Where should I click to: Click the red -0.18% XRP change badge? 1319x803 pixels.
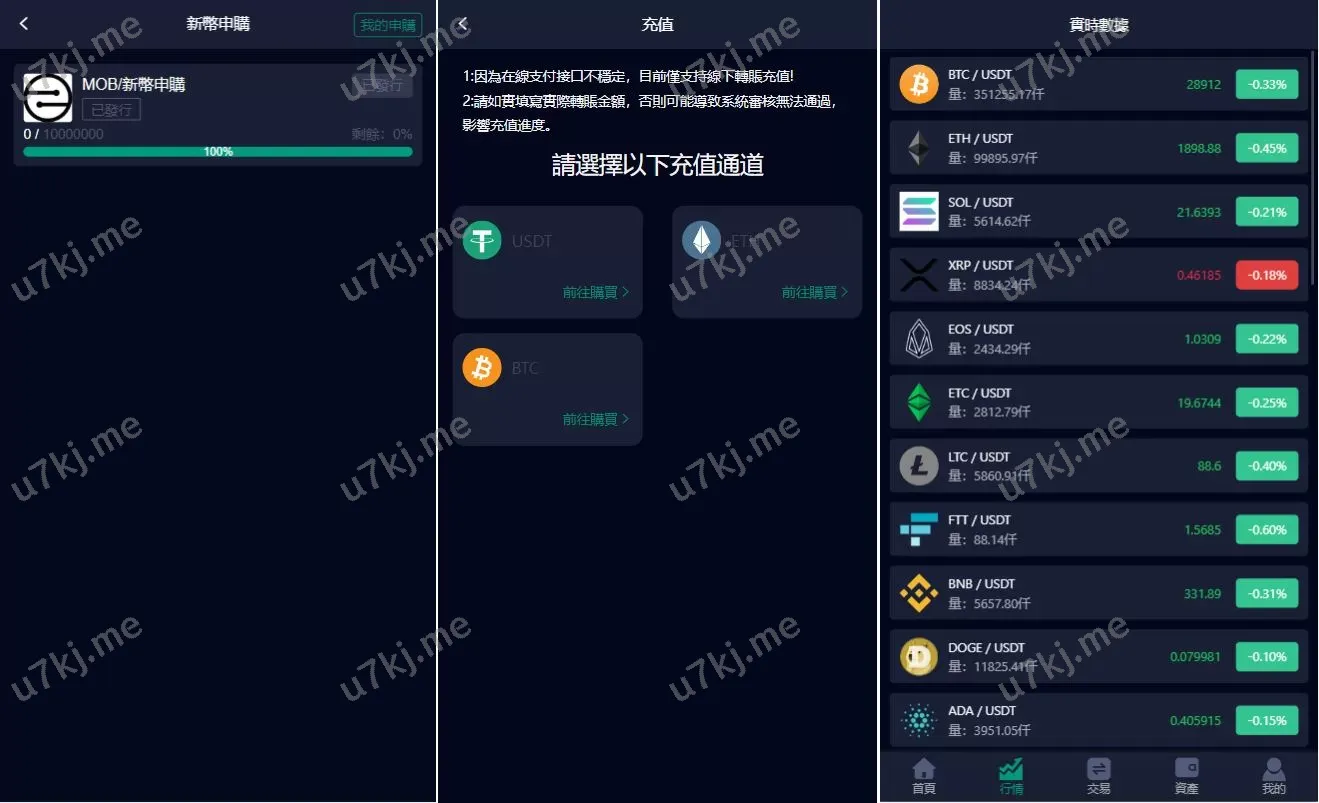point(1267,275)
